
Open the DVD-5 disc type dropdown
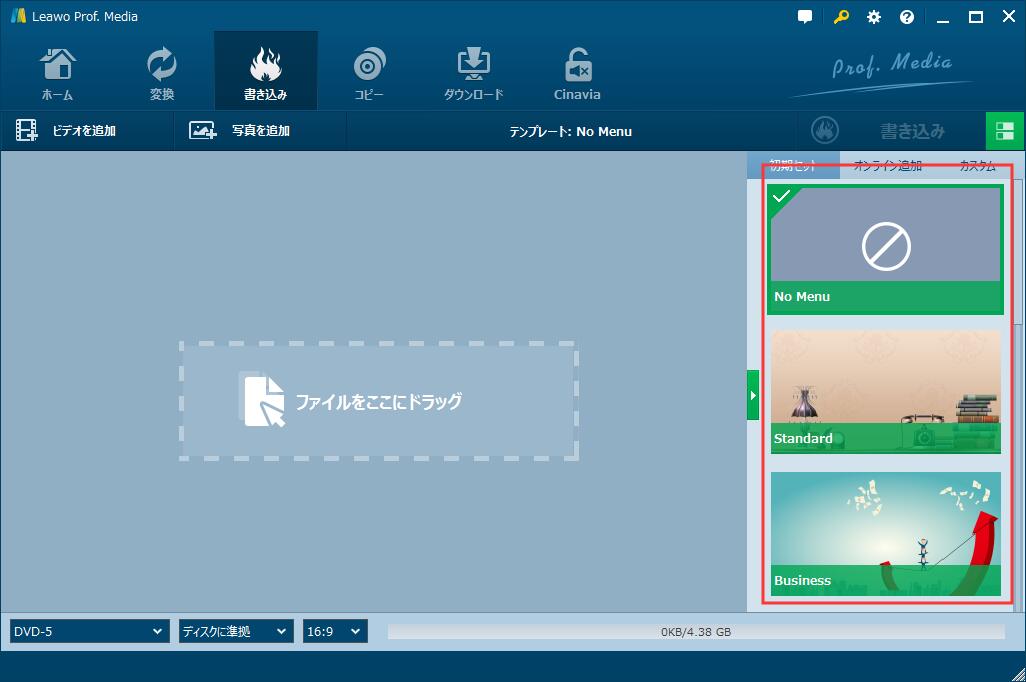point(90,632)
